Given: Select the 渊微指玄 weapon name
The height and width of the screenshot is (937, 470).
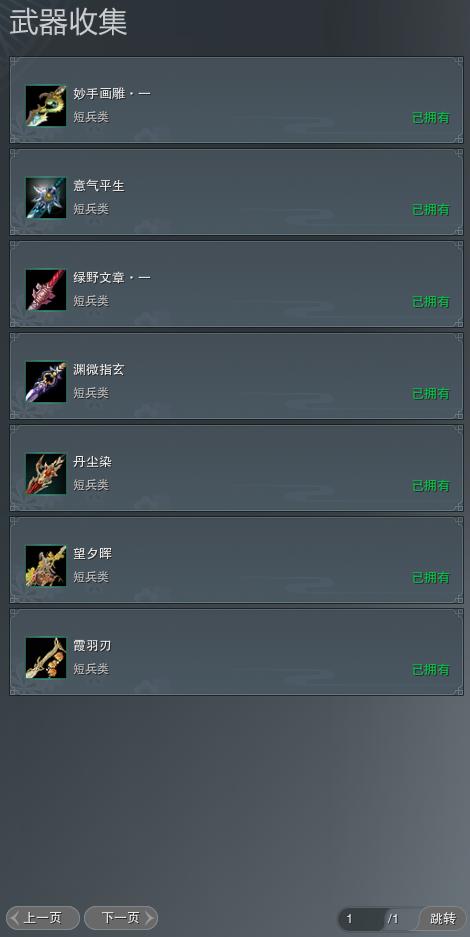Looking at the screenshot, I should coord(99,370).
